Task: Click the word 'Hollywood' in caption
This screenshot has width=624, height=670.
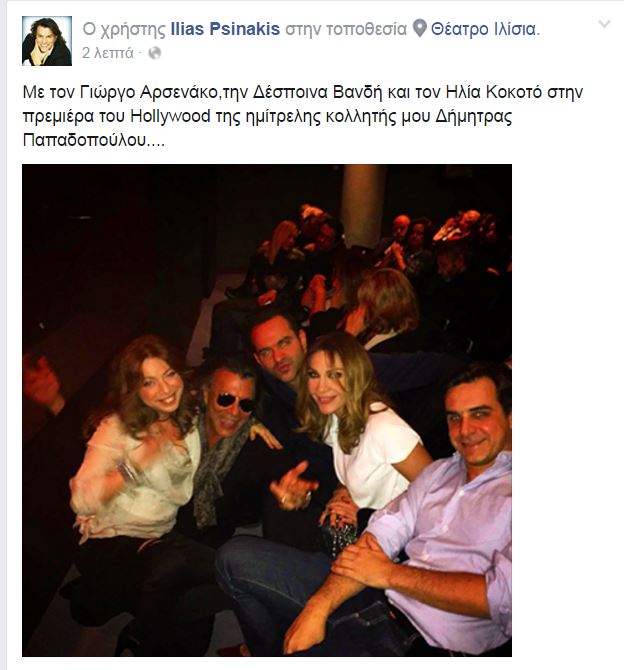Action: [x=170, y=116]
